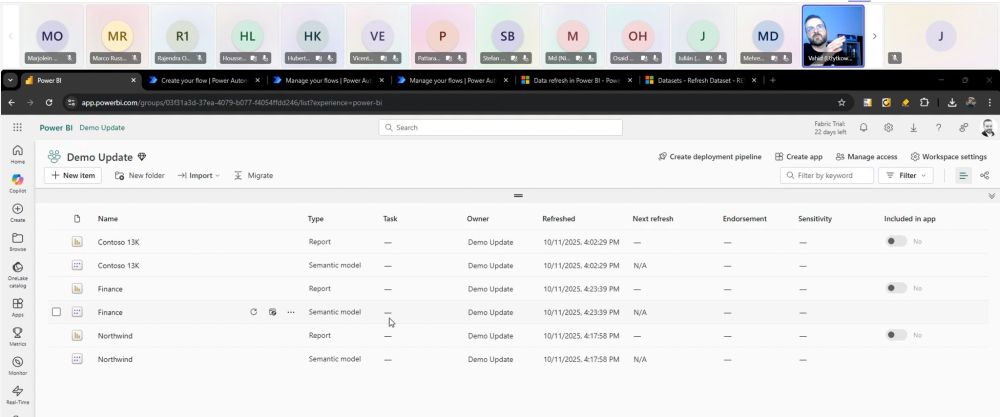This screenshot has height=417, width=1000.
Task: Open the Create page from the sidebar
Action: point(17,212)
